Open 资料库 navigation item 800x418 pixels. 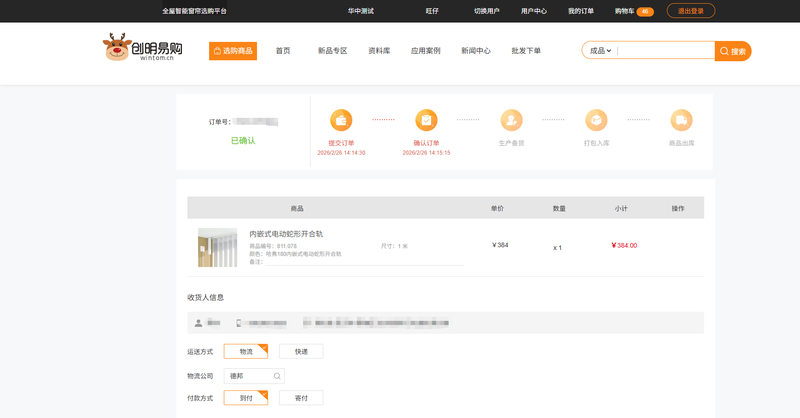379,51
